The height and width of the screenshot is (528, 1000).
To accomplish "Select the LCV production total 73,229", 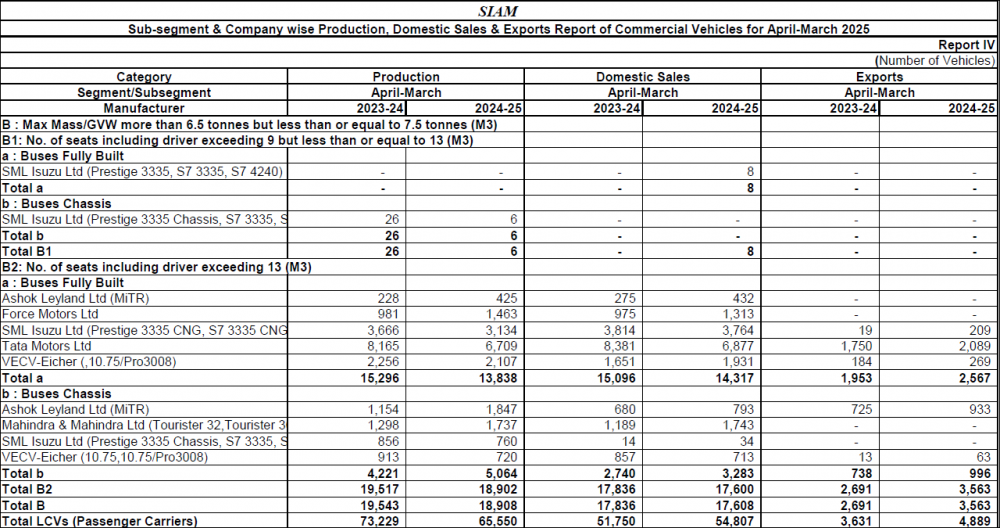I will (x=380, y=521).
